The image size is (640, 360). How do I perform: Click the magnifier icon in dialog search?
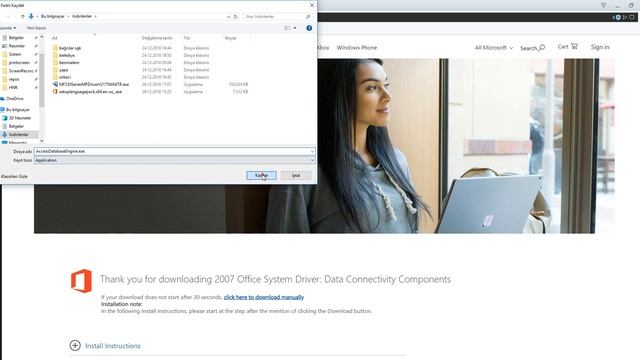(x=308, y=17)
